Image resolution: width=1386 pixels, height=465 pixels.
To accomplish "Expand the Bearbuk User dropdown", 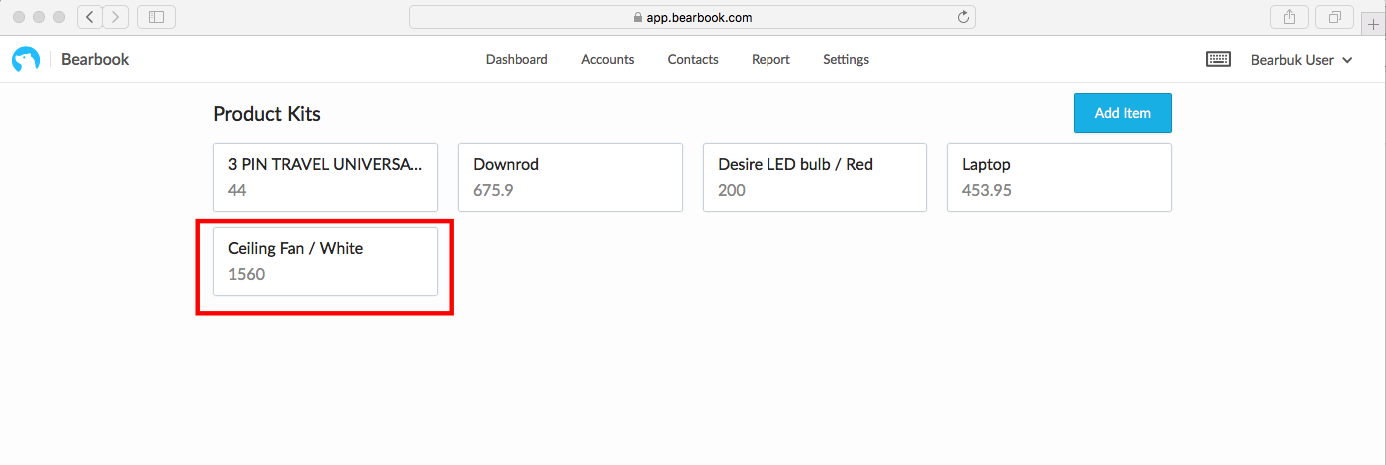I will [1301, 60].
